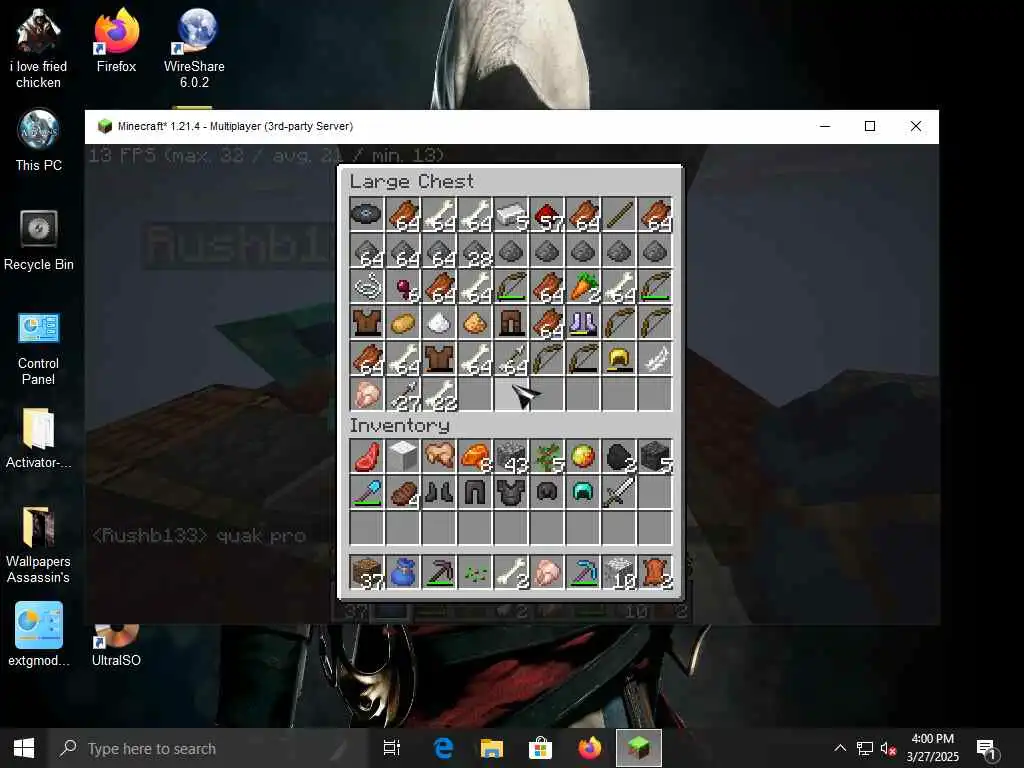Image resolution: width=1024 pixels, height=768 pixels.
Task: Grab the redstone dust stack of 57
Action: pos(547,214)
